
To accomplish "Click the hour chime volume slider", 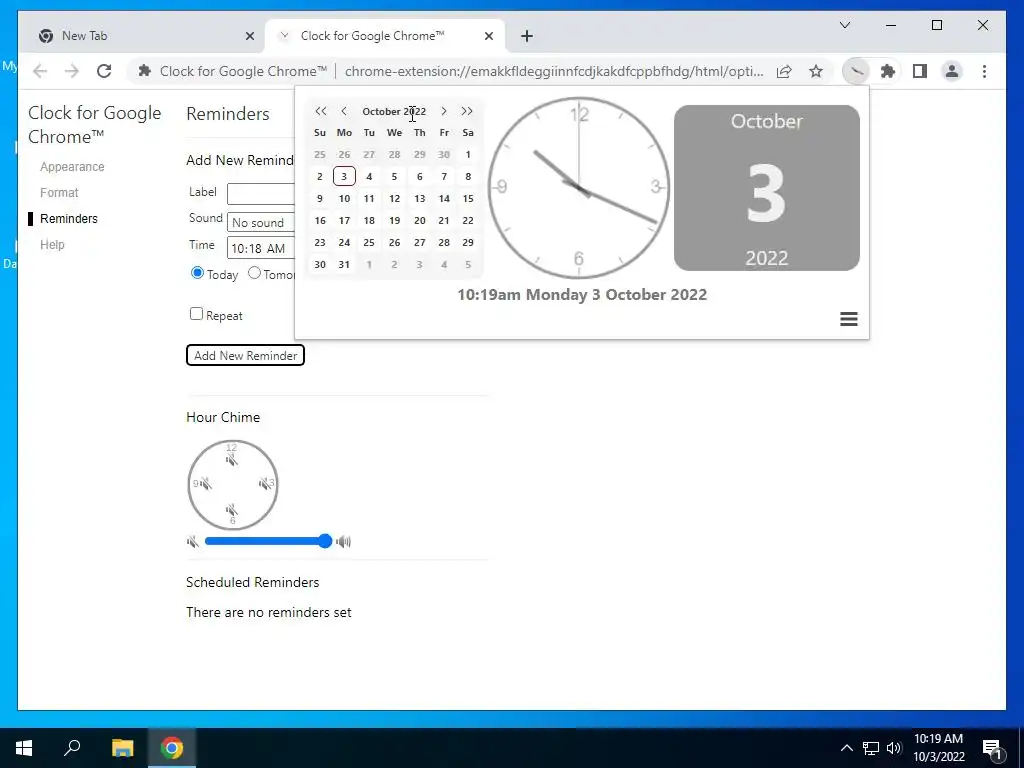I will coord(268,541).
